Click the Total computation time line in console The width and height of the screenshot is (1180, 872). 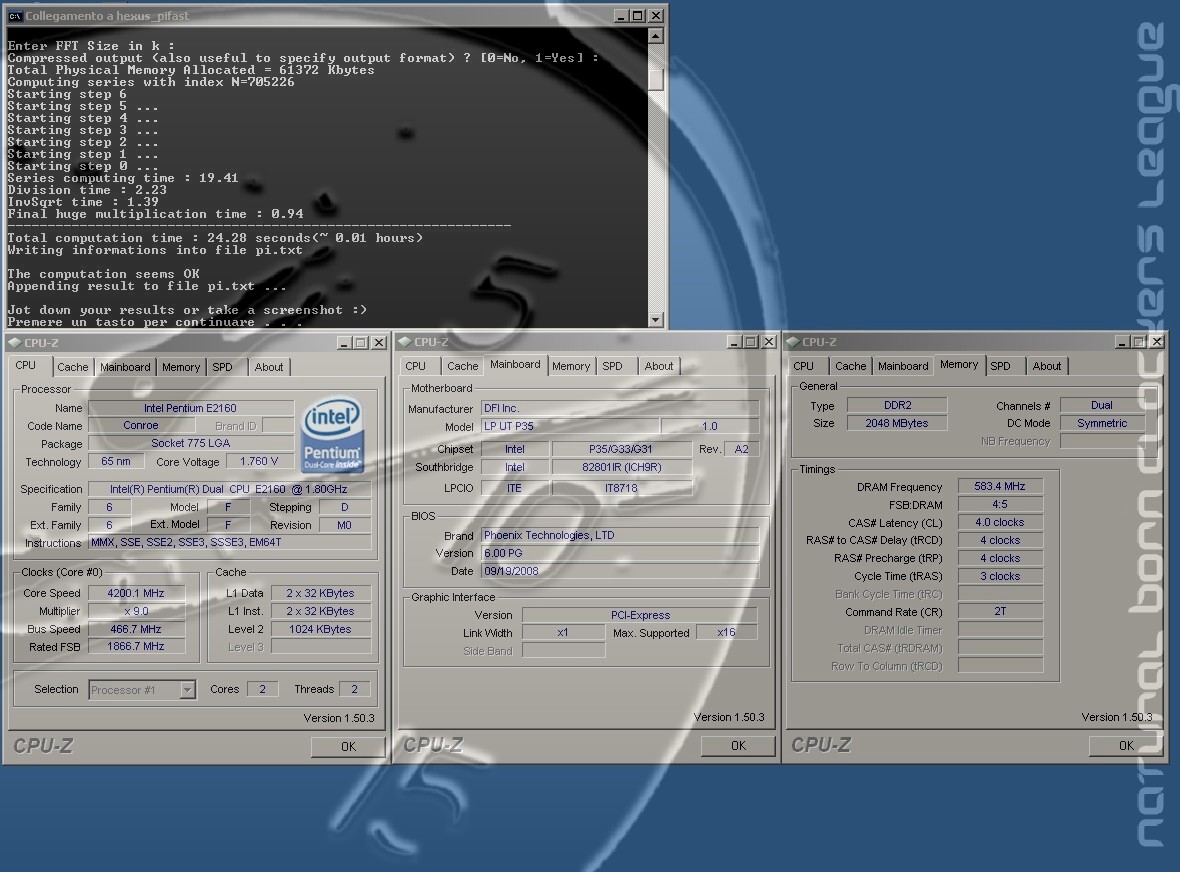215,238
